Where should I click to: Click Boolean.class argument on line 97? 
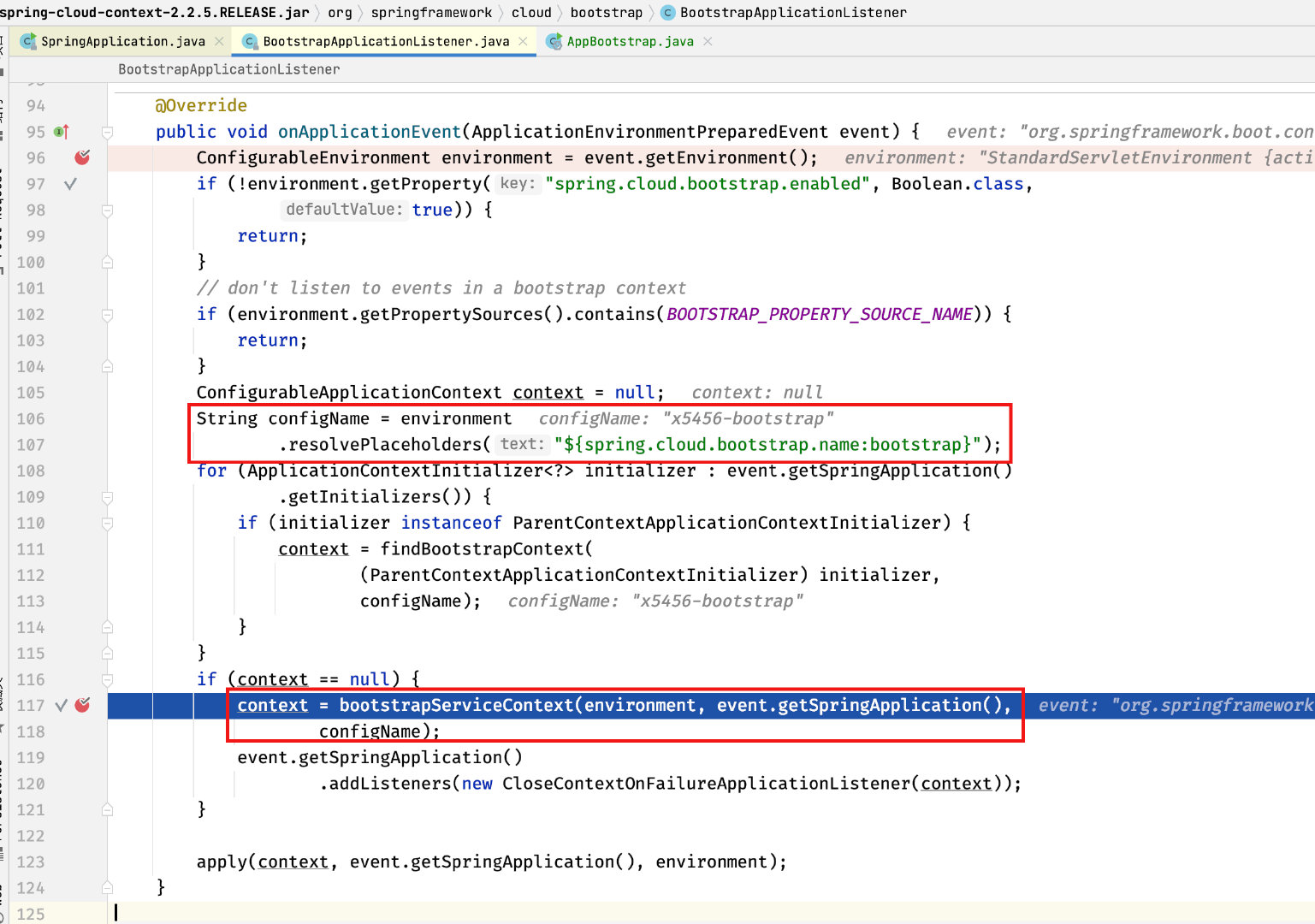(x=957, y=184)
